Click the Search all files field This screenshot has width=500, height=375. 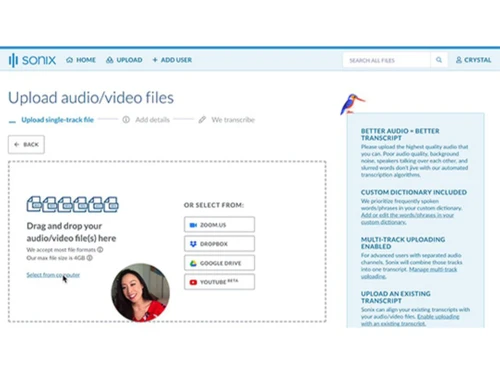pyautogui.click(x=386, y=60)
